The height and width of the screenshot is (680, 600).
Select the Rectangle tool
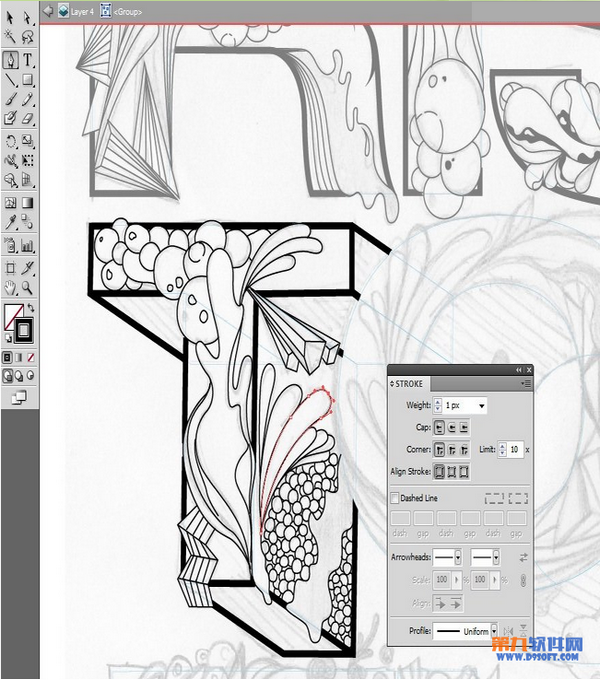point(27,80)
